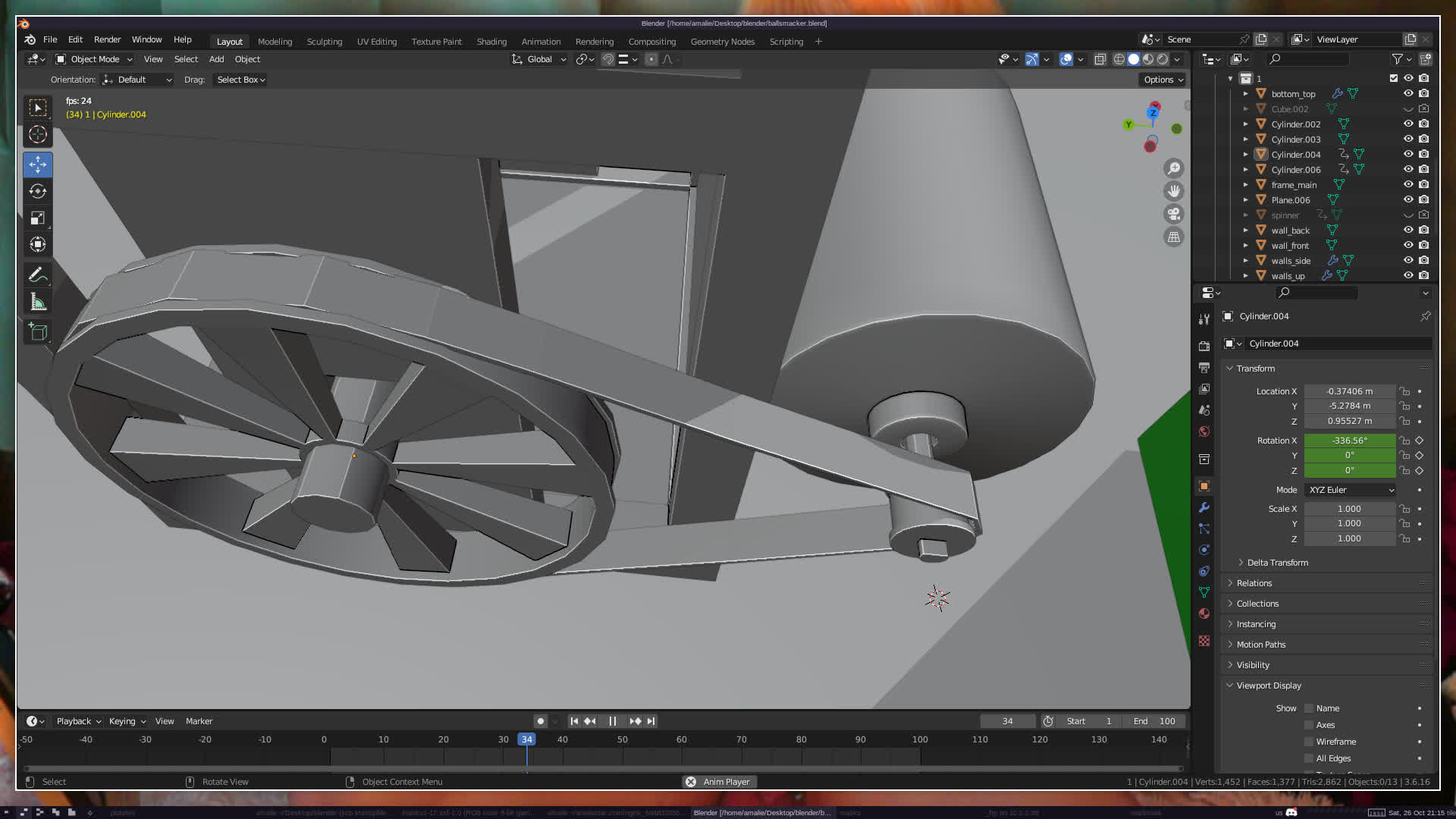Open the XYZ Euler rotation mode dropdown
The height and width of the screenshot is (819, 1456).
pyautogui.click(x=1351, y=490)
